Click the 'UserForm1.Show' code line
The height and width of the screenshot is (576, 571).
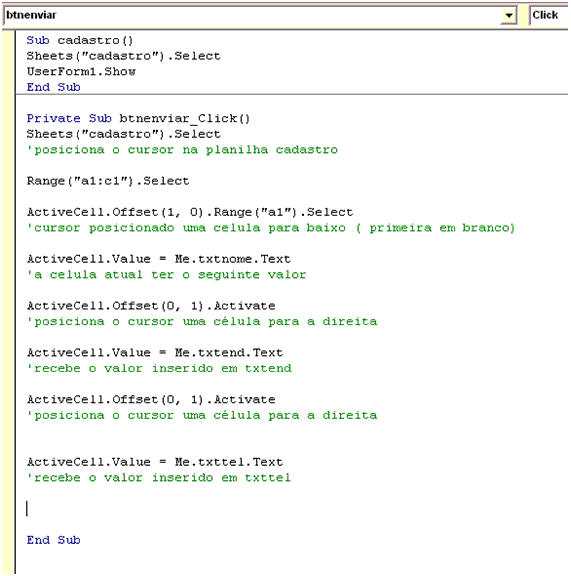click(x=81, y=71)
